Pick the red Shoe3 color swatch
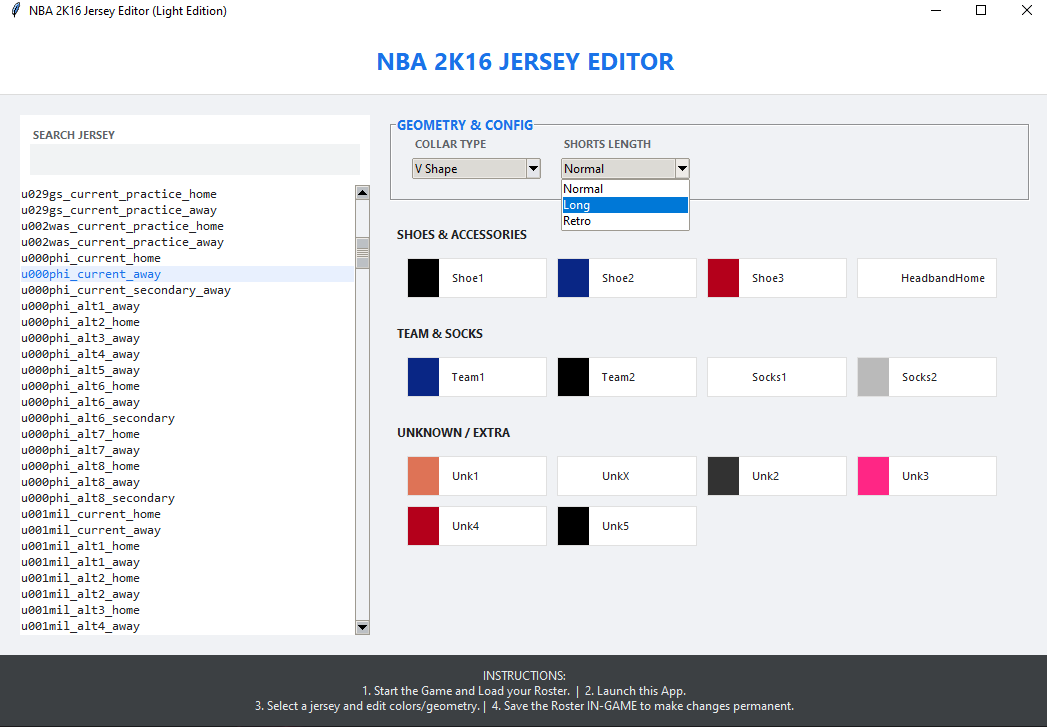 click(723, 278)
